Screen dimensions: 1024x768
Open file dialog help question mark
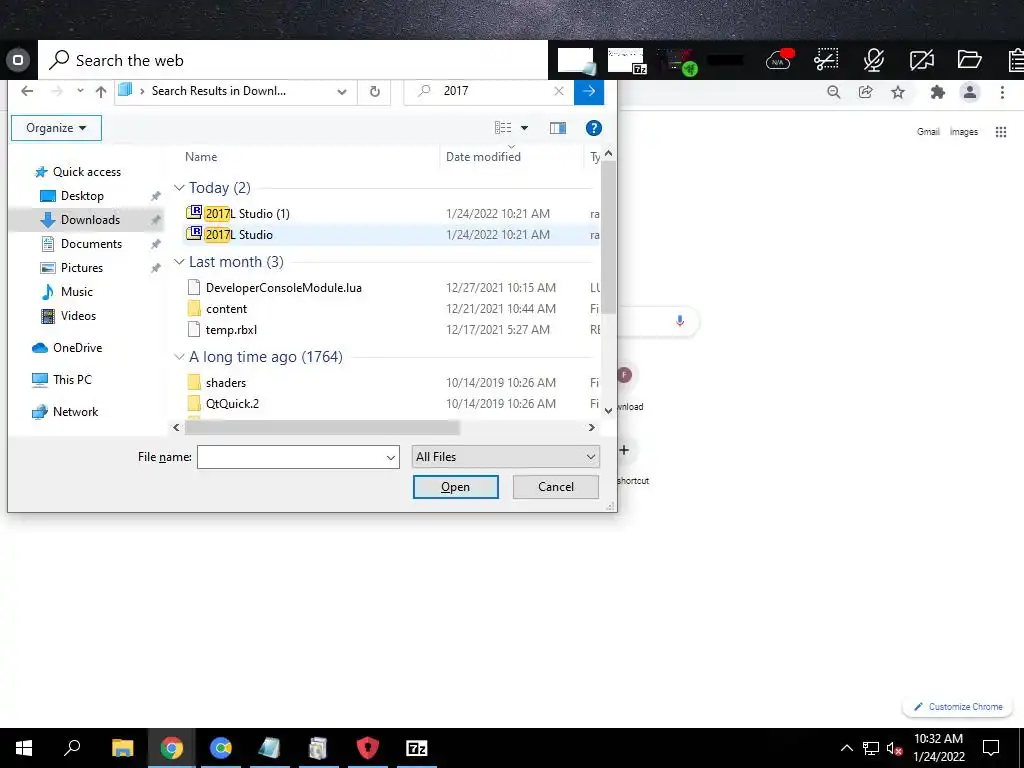pos(594,128)
